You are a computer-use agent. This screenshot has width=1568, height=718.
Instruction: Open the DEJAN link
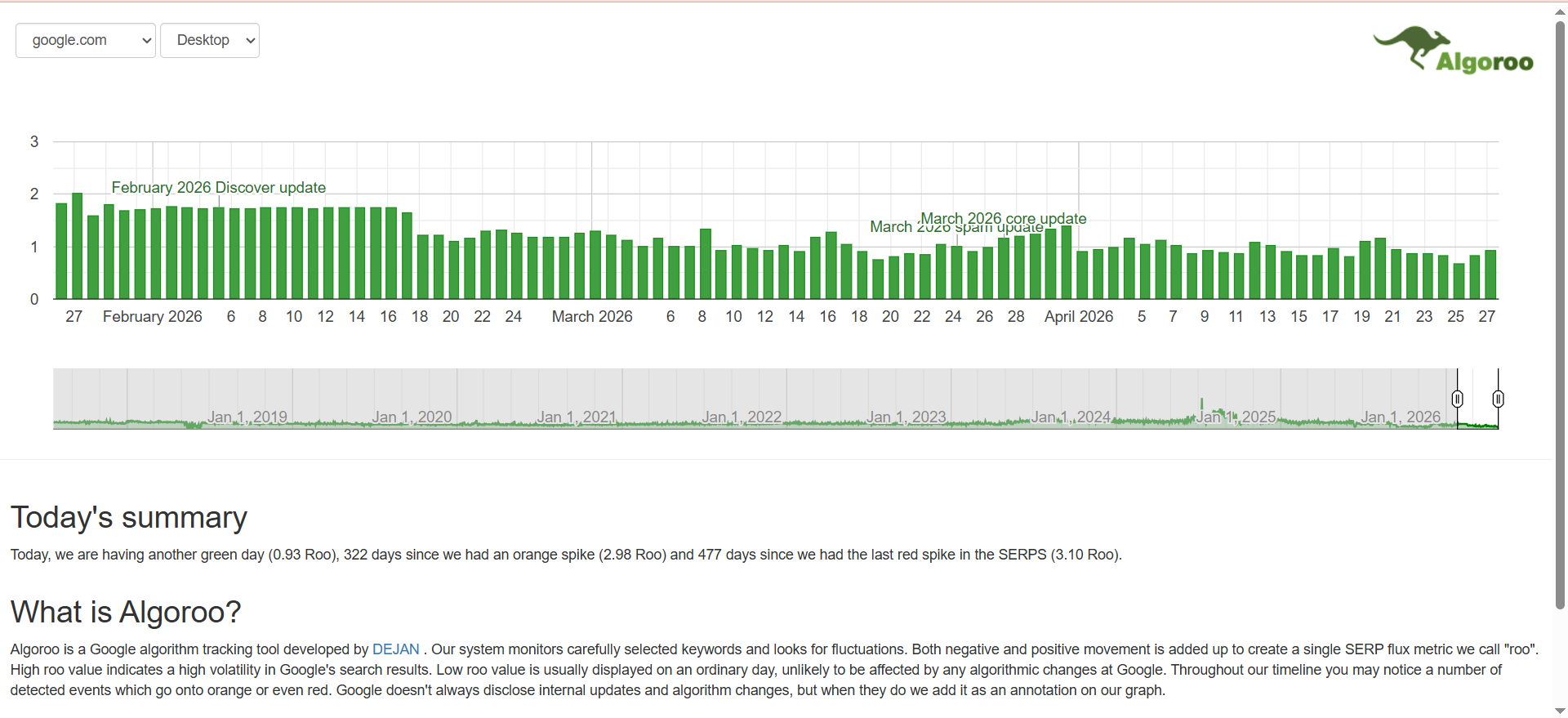pos(396,649)
